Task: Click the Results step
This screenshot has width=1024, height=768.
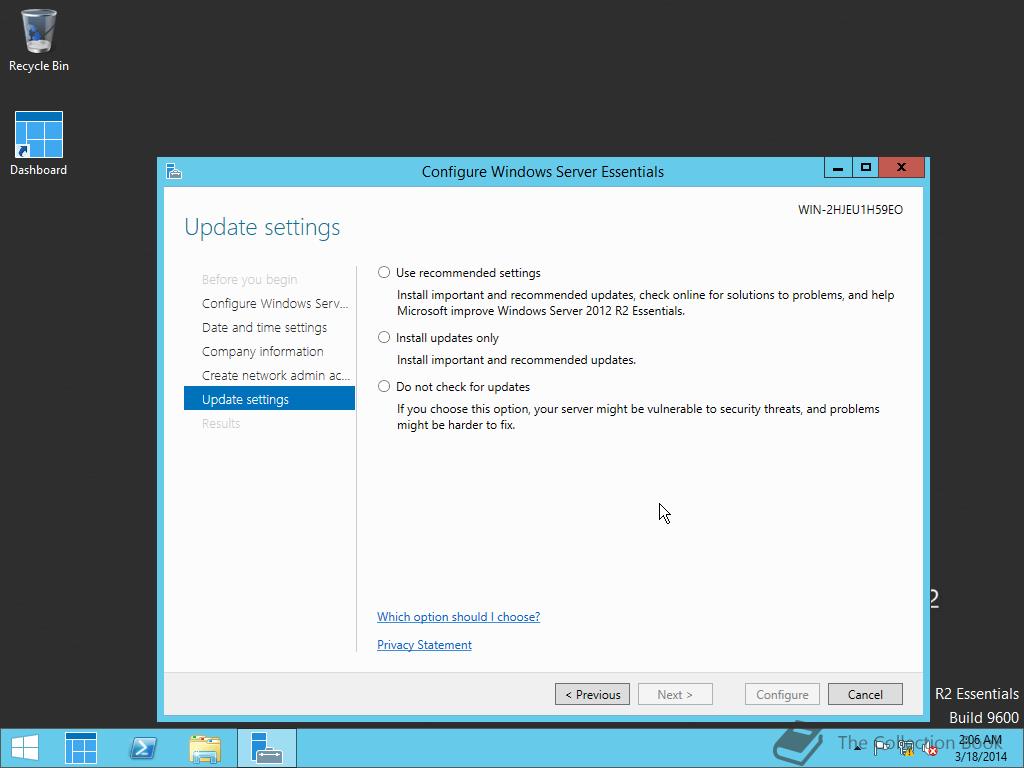Action: (221, 423)
